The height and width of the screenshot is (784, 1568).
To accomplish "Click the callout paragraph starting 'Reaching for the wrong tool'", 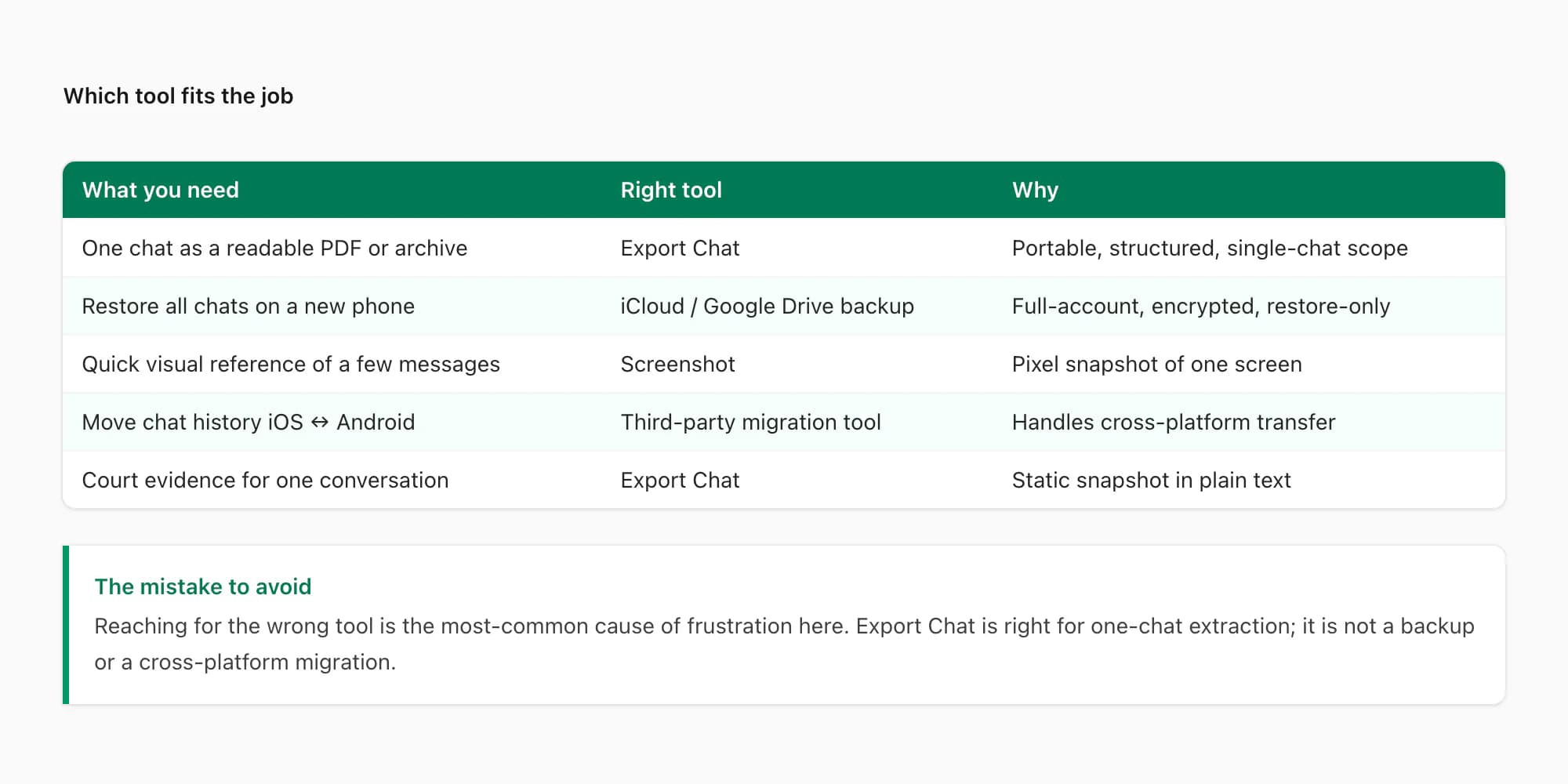I will (x=784, y=644).
